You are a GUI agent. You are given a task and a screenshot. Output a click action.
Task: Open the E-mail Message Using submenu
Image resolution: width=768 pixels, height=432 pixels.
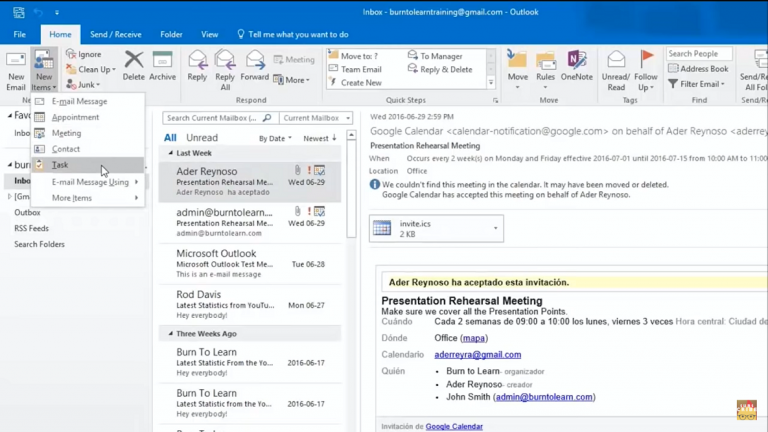coord(88,182)
